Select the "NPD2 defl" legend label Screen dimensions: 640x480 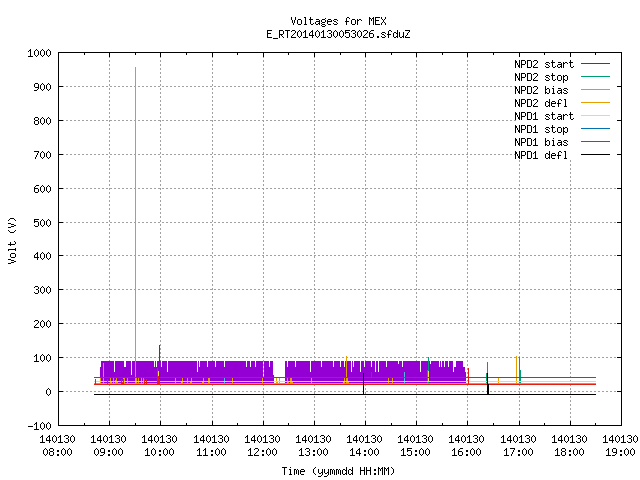pos(541,103)
